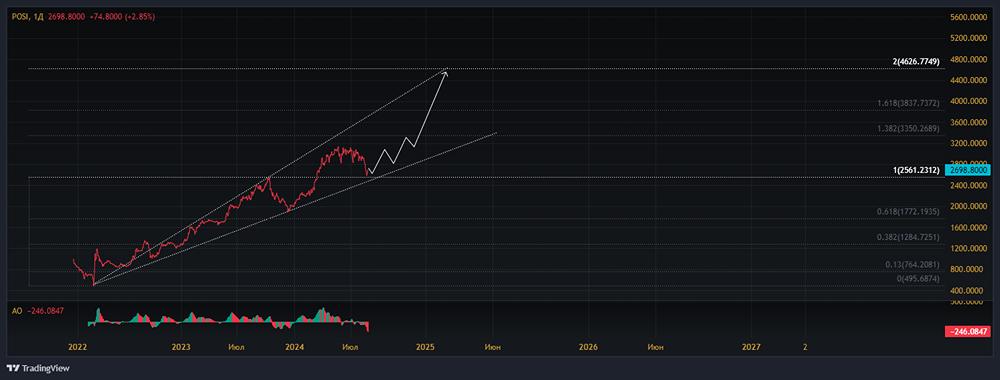The width and height of the screenshot is (1000, 380).
Task: Click Июн between 2026 and 2027
Action: (655, 347)
